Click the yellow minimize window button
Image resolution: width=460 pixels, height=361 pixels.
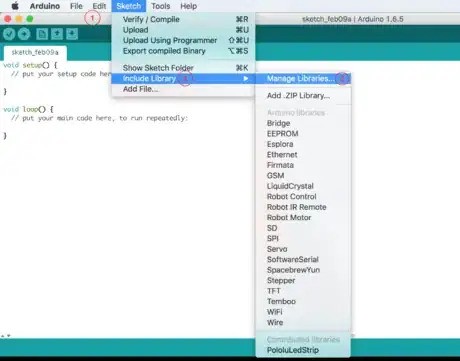[19, 19]
